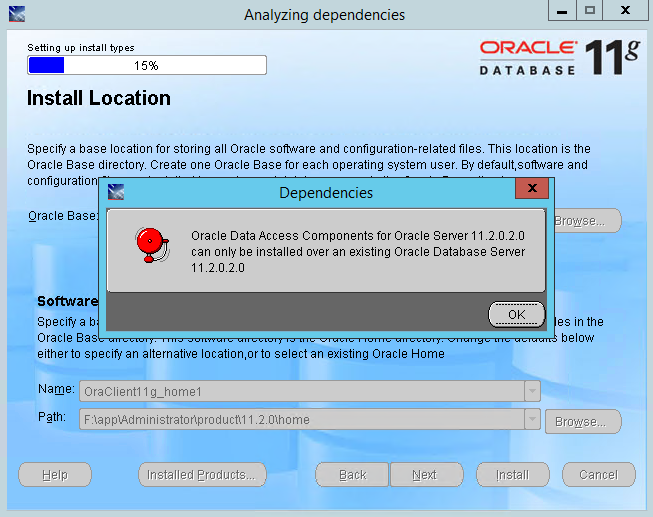
Task: Click the error message text about Oracle Data Access Components
Action: [x=358, y=252]
